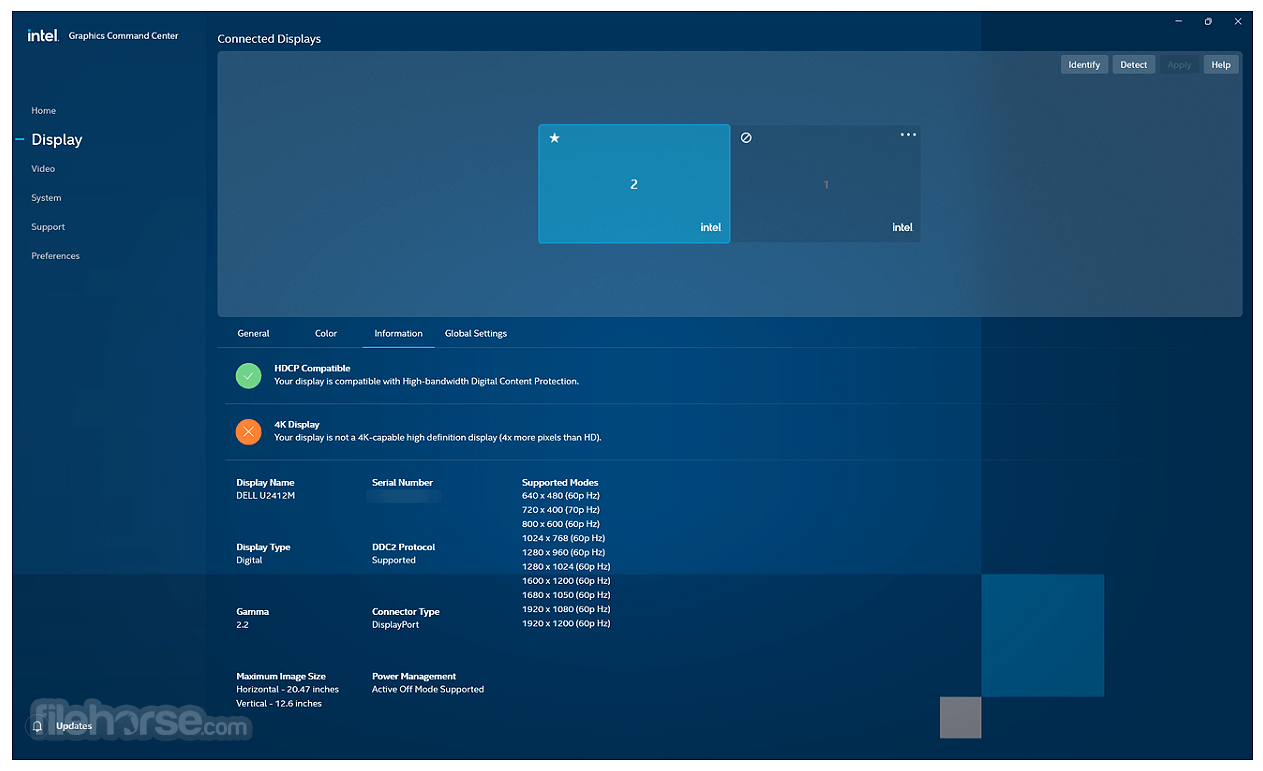This screenshot has height=771, width=1263.
Task: Open the Support section
Action: coord(48,227)
